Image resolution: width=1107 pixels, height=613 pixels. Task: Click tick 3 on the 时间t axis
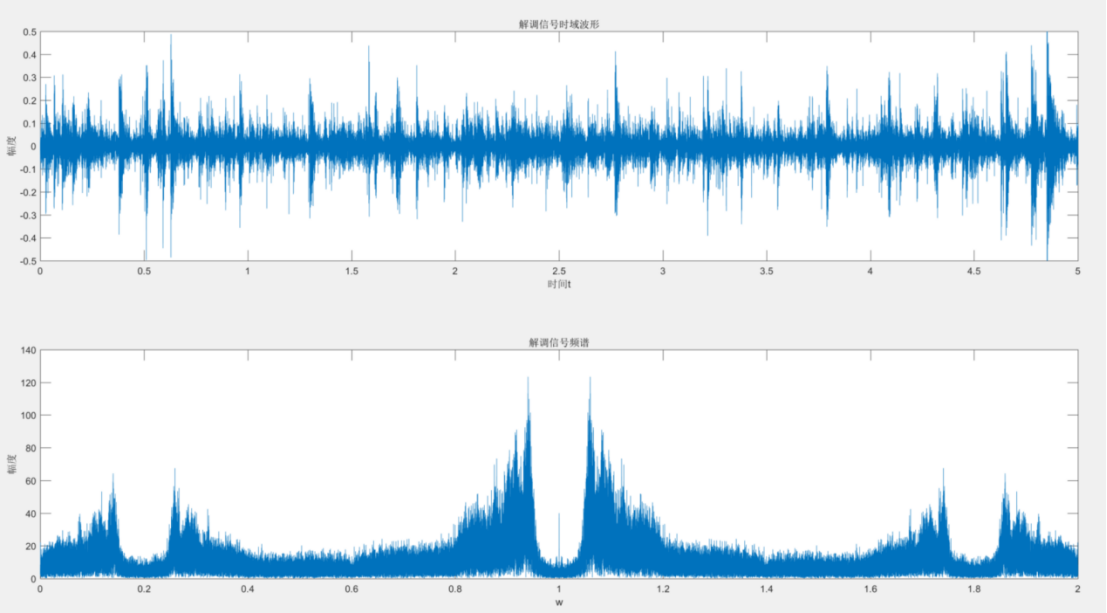pyautogui.click(x=663, y=271)
